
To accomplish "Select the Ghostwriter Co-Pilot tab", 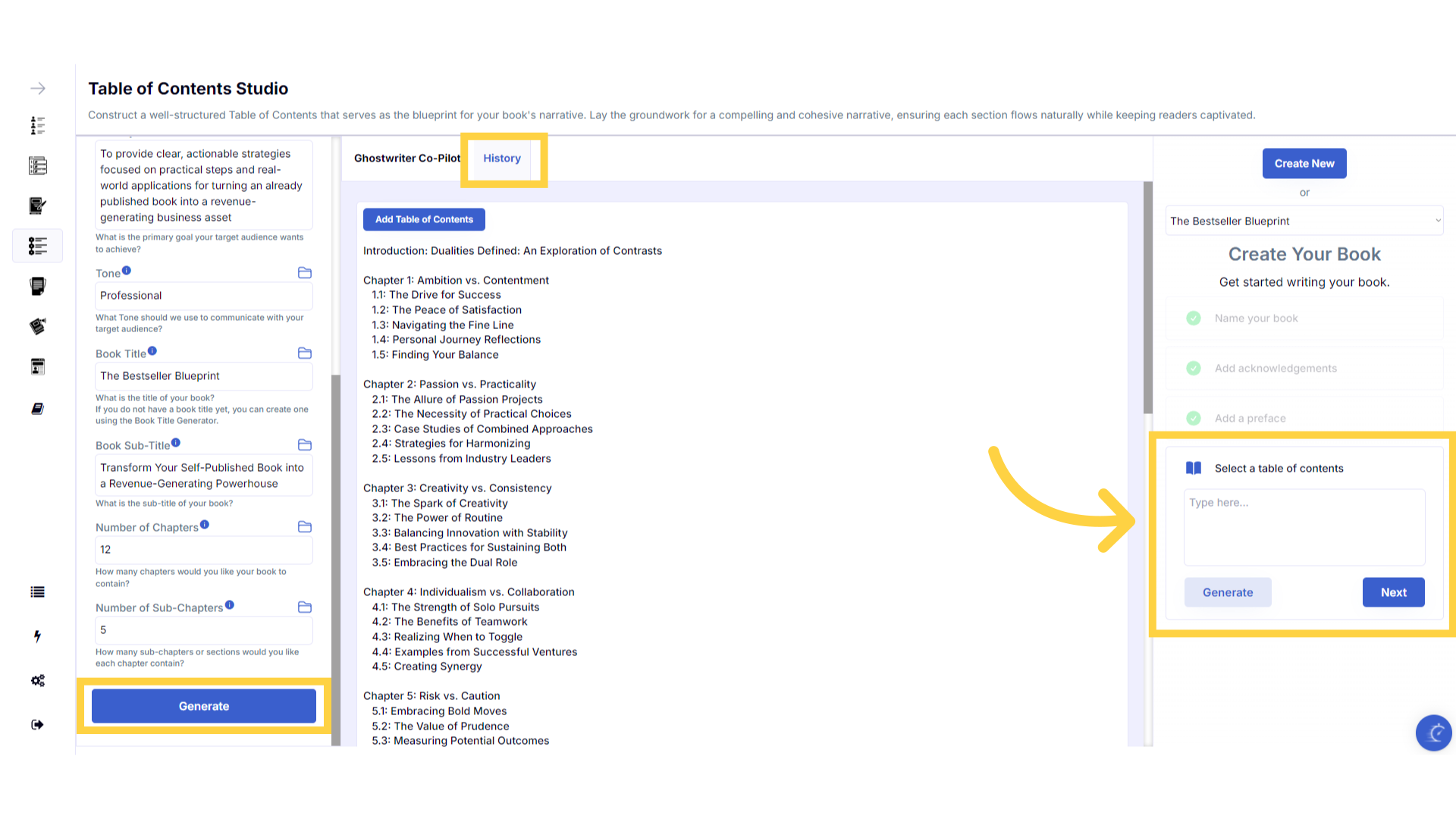I will click(x=407, y=158).
